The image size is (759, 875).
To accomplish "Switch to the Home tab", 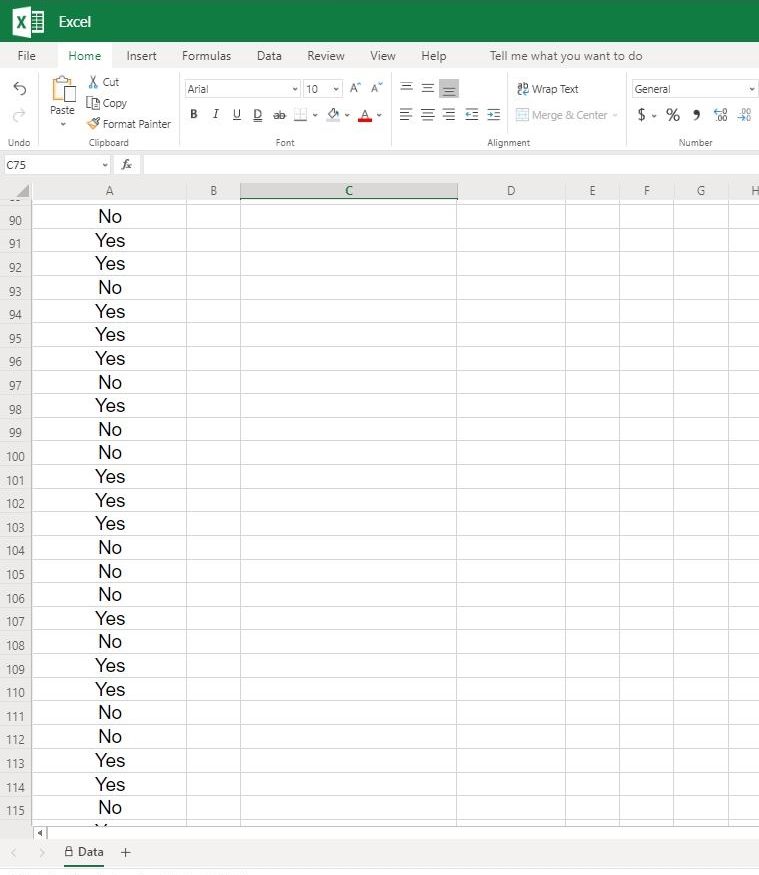I will tap(84, 56).
